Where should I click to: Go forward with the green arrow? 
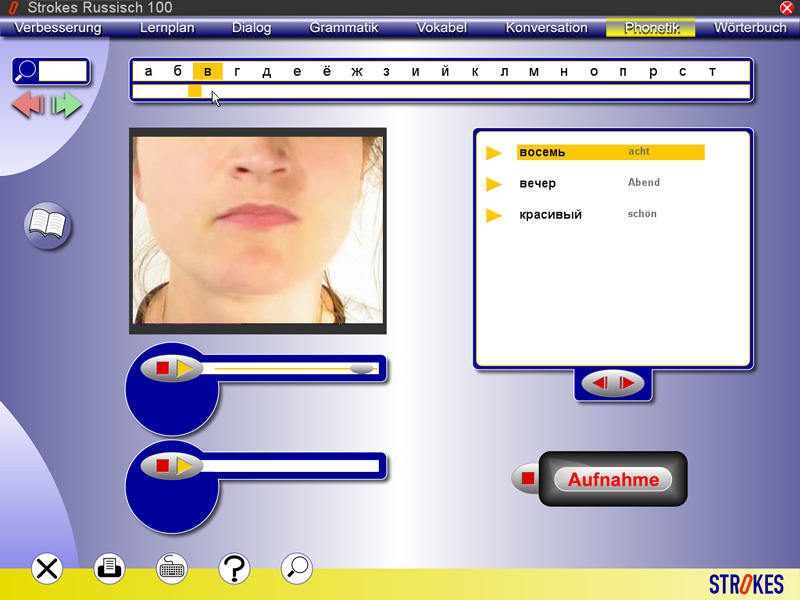pos(66,105)
